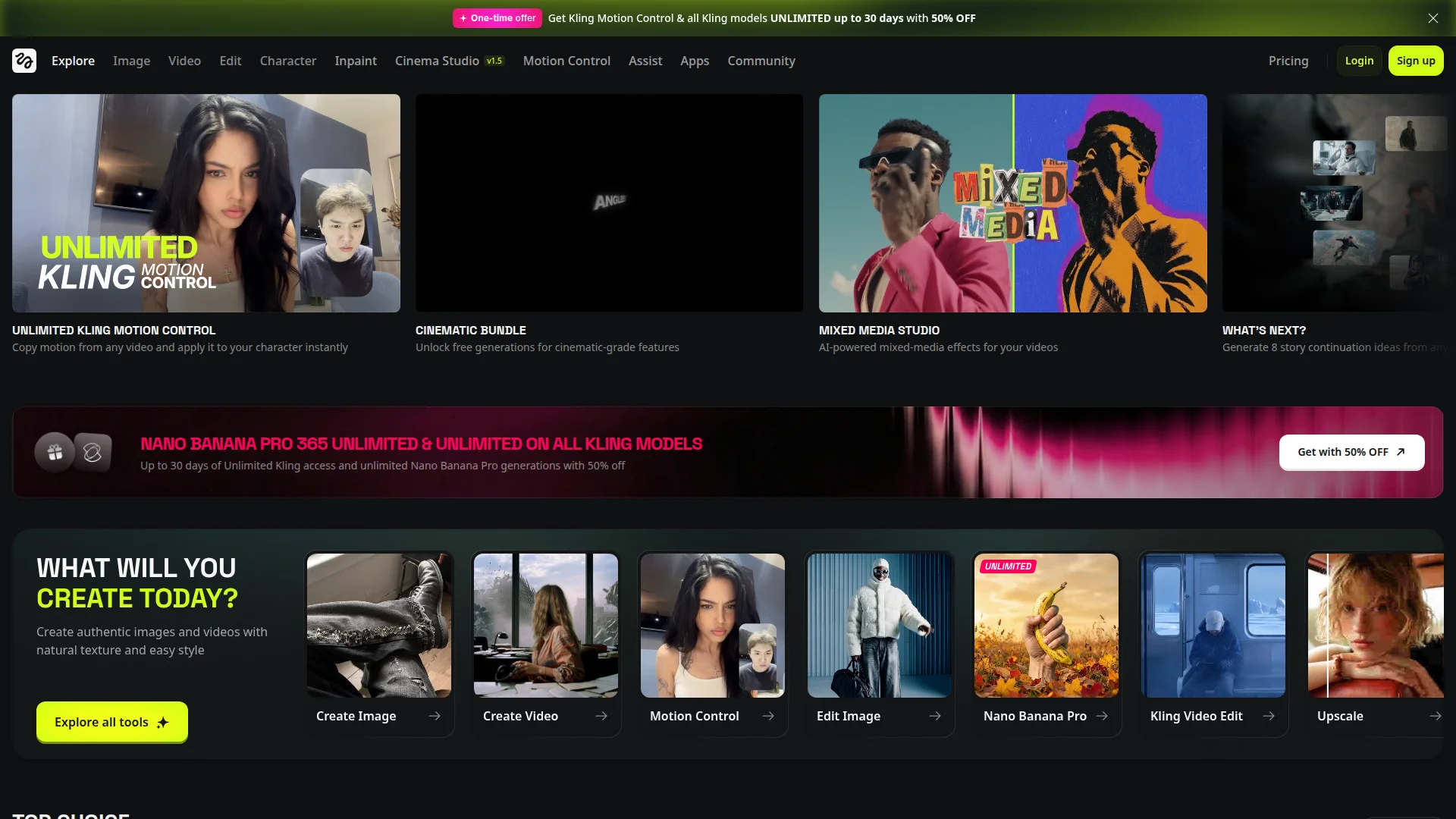Viewport: 1456px width, 819px height.
Task: Click the Higgsfield logo icon
Action: (24, 61)
